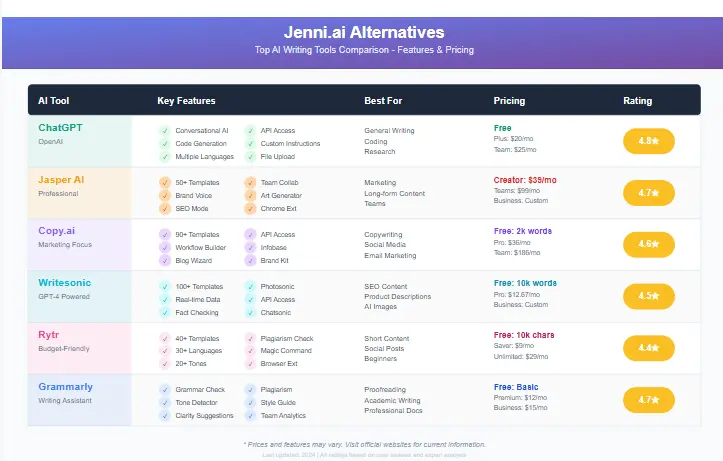Click the orange checkmark beside Brand Voice
Image resolution: width=723 pixels, height=461 pixels.
[x=165, y=195]
